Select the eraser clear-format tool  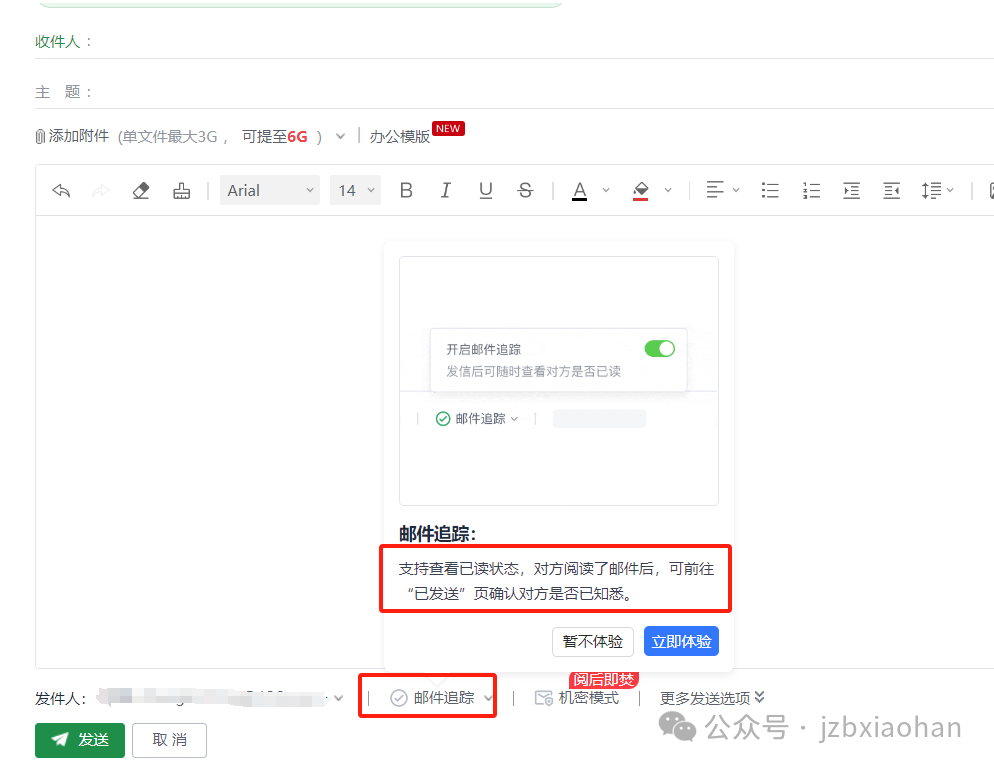[x=141, y=190]
